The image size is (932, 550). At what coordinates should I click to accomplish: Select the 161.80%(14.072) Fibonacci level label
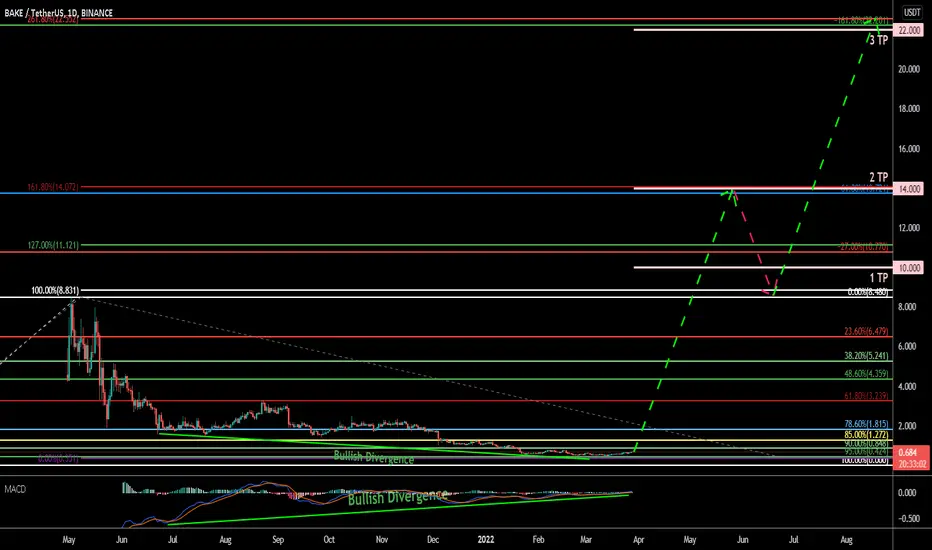pos(52,187)
